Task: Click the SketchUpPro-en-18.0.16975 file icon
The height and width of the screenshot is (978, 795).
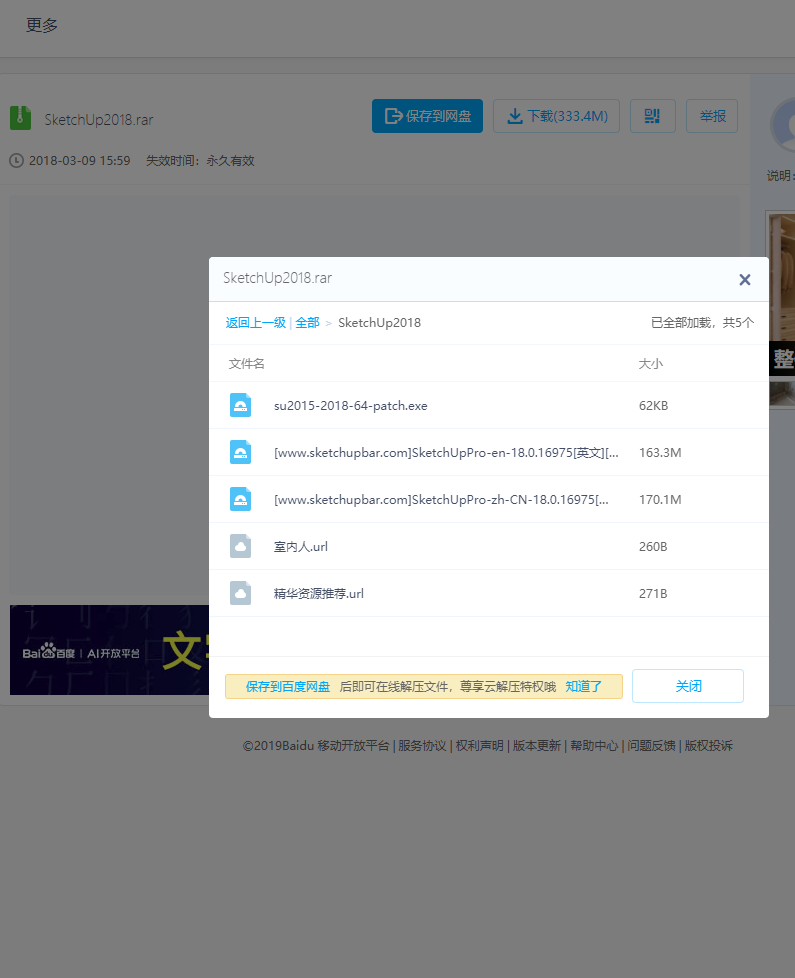Action: [241, 452]
